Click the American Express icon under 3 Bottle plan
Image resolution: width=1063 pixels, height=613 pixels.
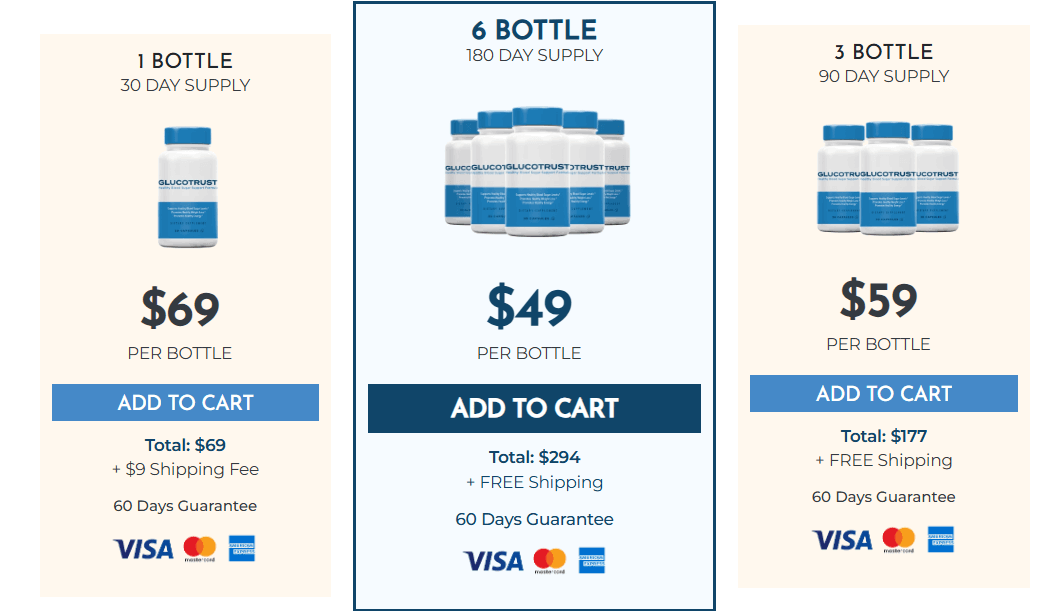tap(940, 539)
